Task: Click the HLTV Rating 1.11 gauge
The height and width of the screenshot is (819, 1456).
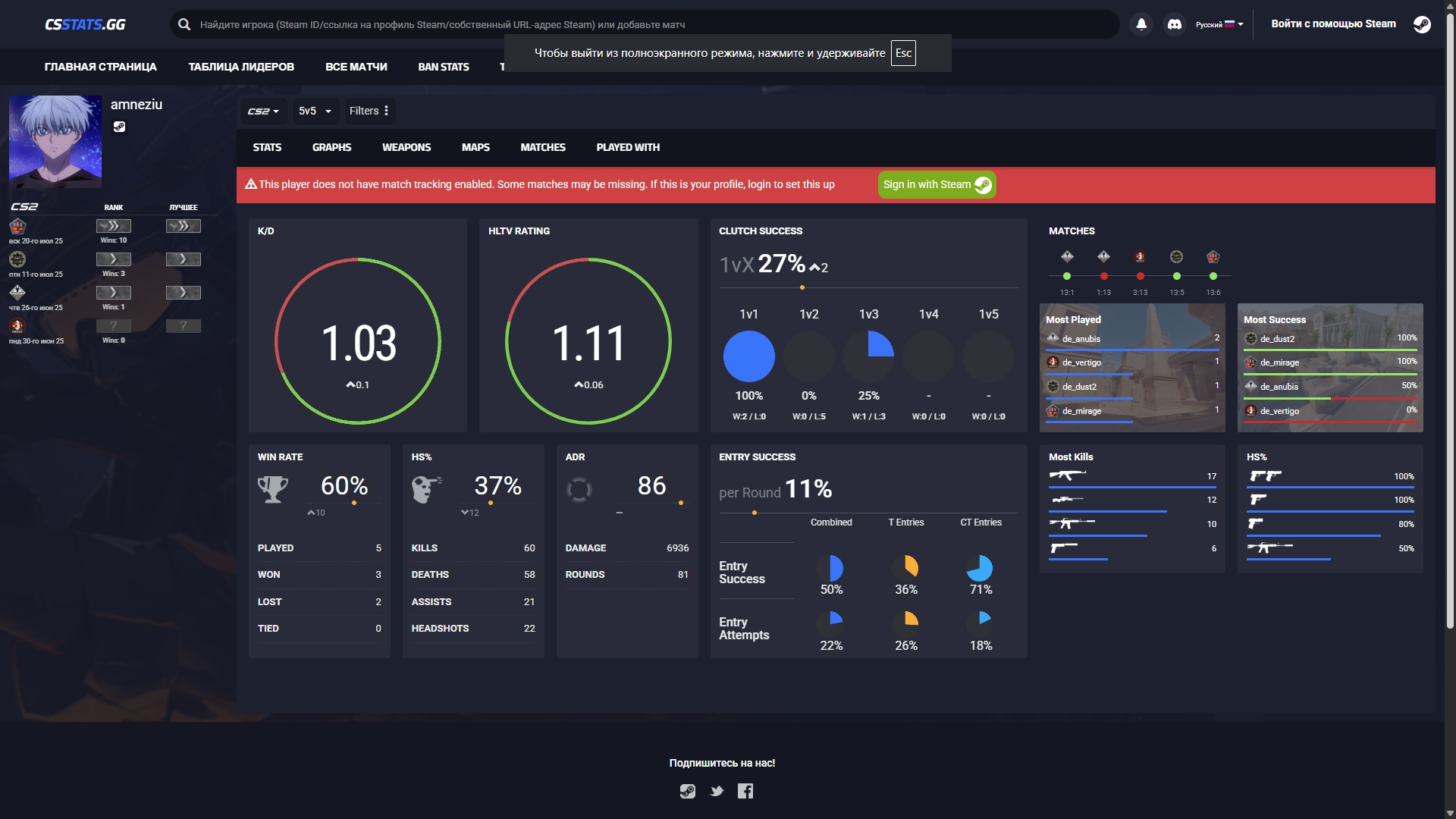Action: [588, 341]
